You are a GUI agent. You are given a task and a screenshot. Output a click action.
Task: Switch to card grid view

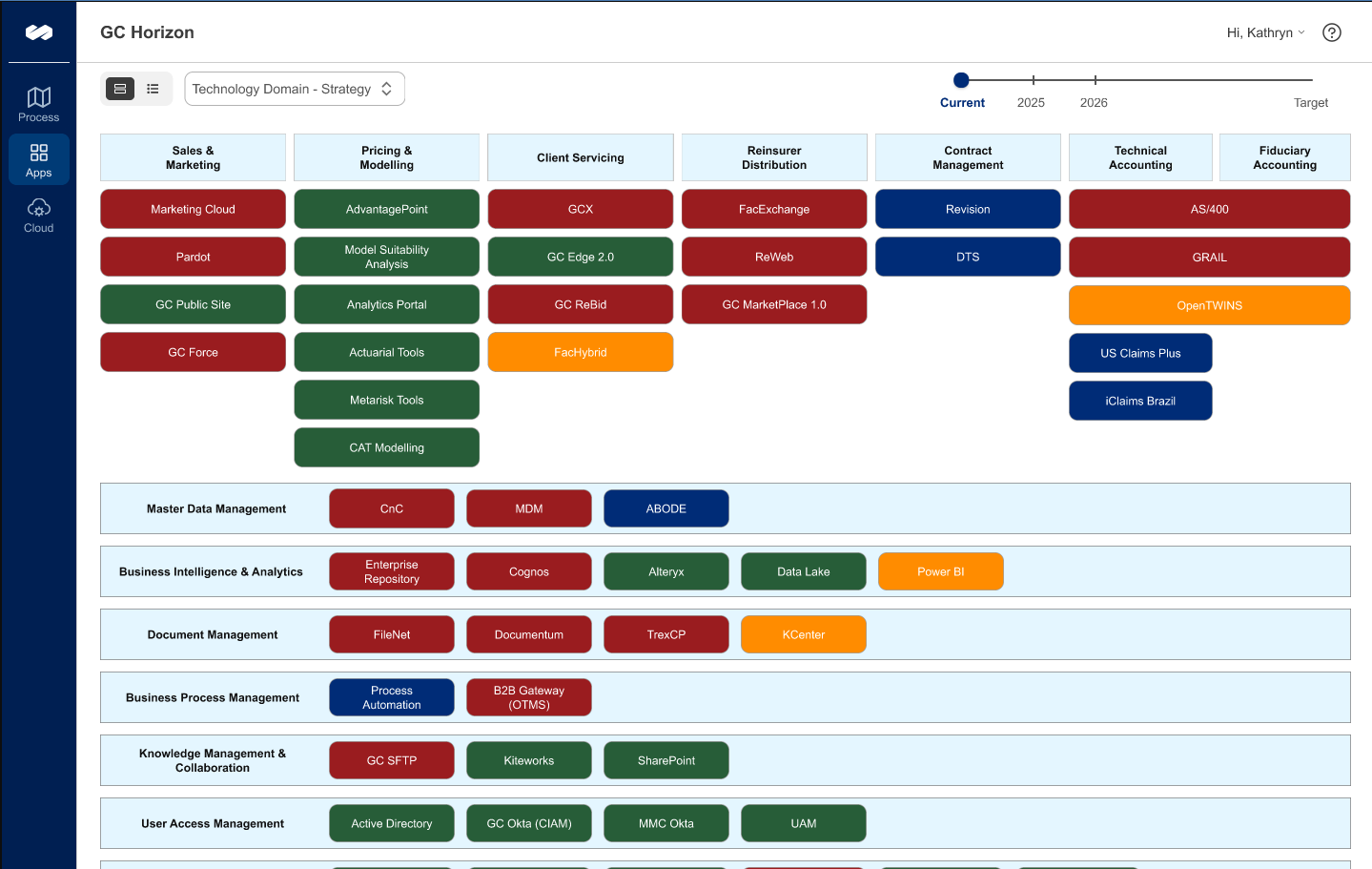(x=120, y=89)
